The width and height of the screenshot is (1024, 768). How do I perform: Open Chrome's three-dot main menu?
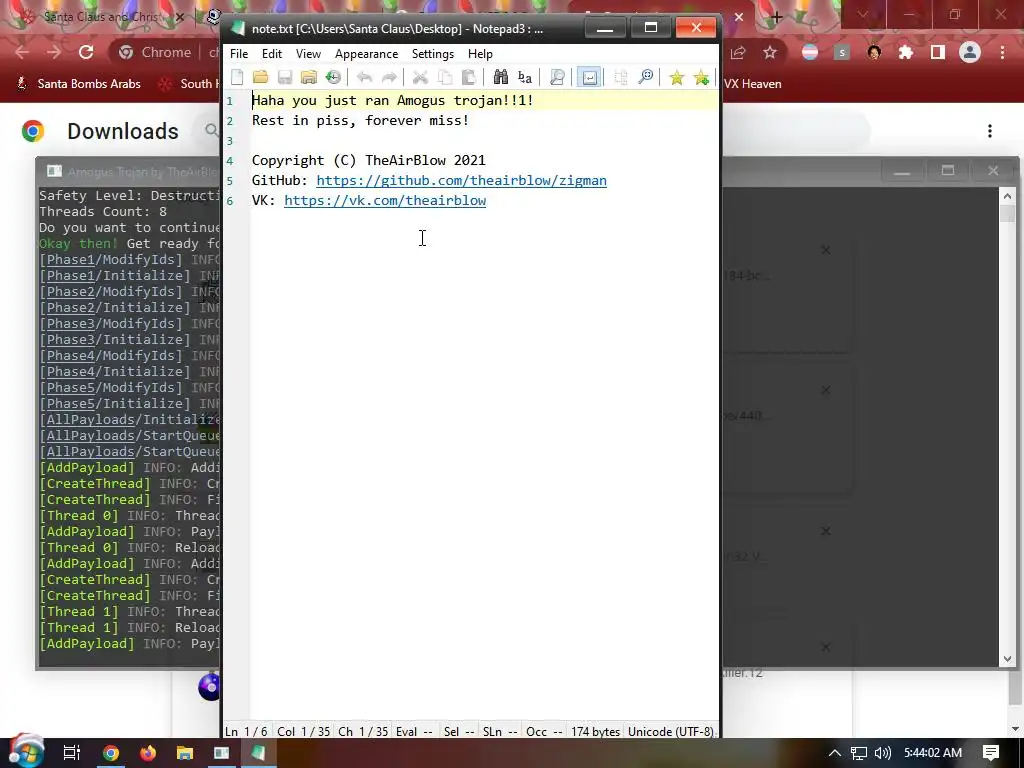point(1002,52)
